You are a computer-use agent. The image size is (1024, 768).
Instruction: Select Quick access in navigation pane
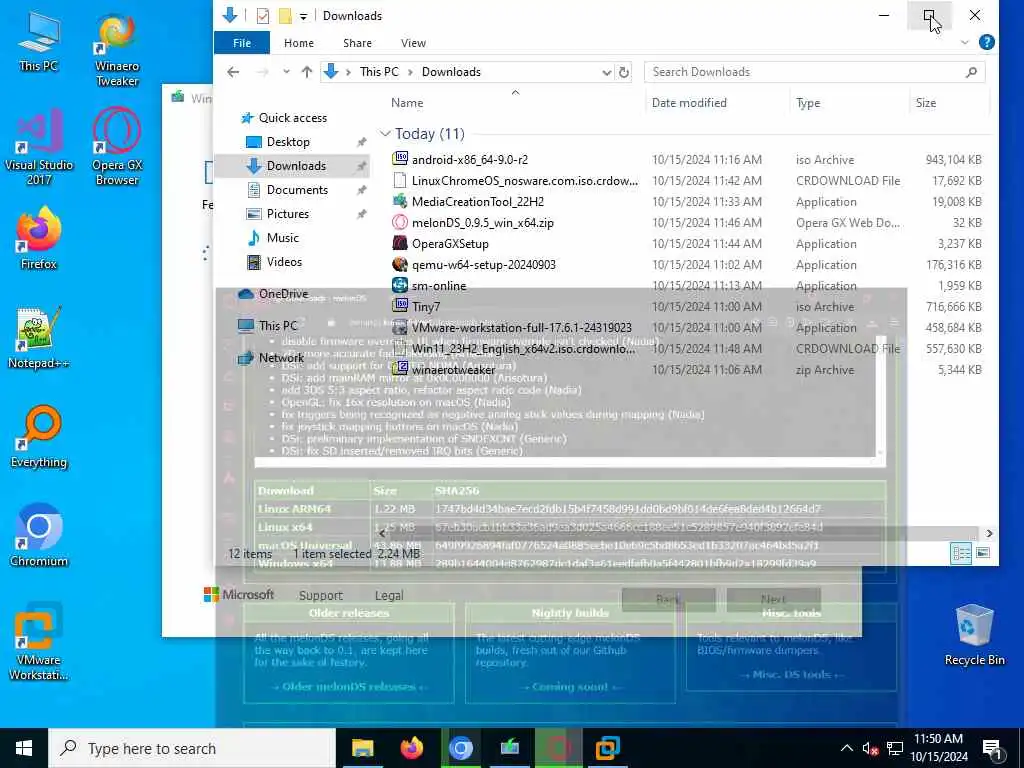pyautogui.click(x=293, y=118)
